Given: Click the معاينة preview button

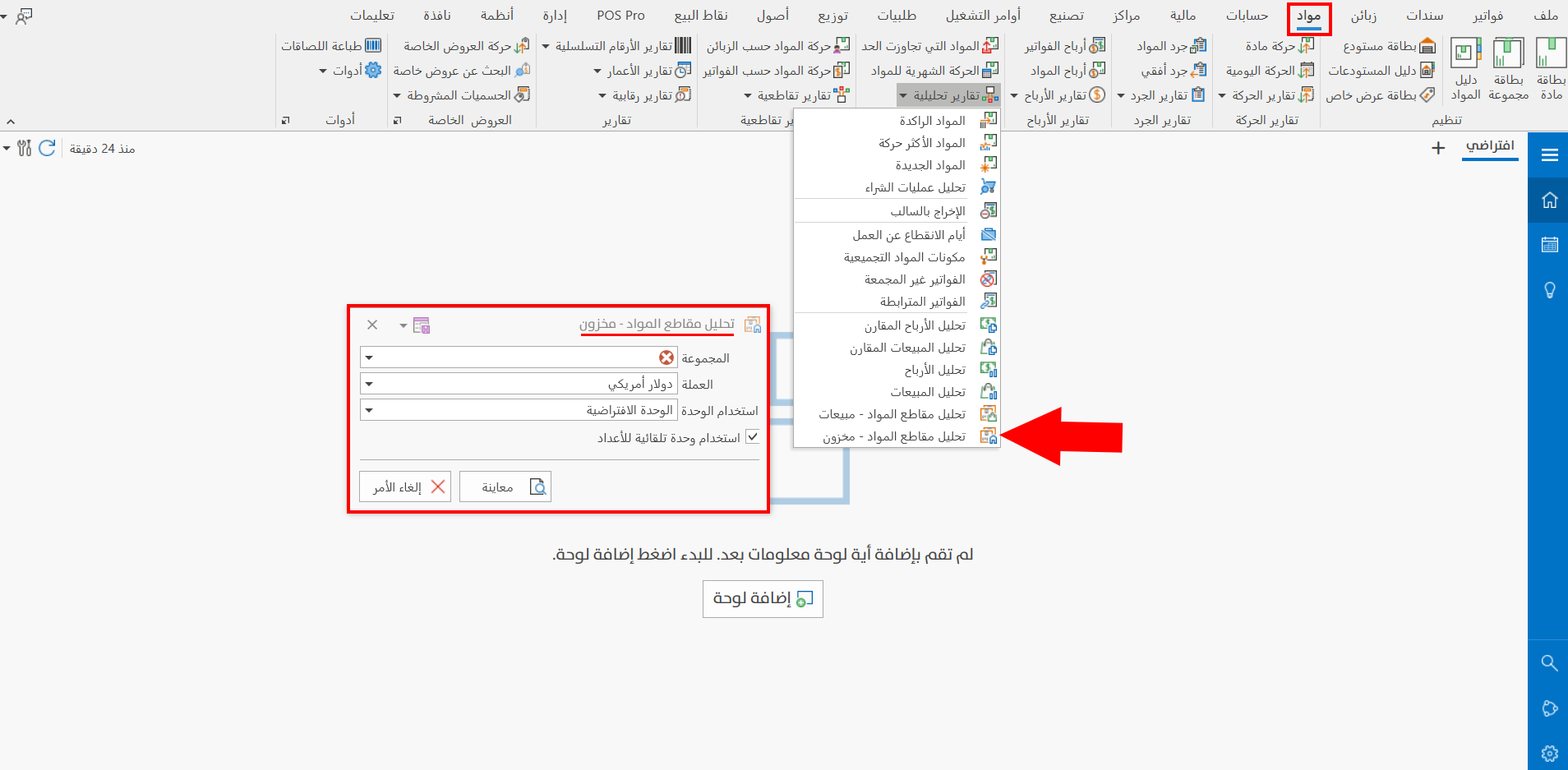Looking at the screenshot, I should pos(505,486).
